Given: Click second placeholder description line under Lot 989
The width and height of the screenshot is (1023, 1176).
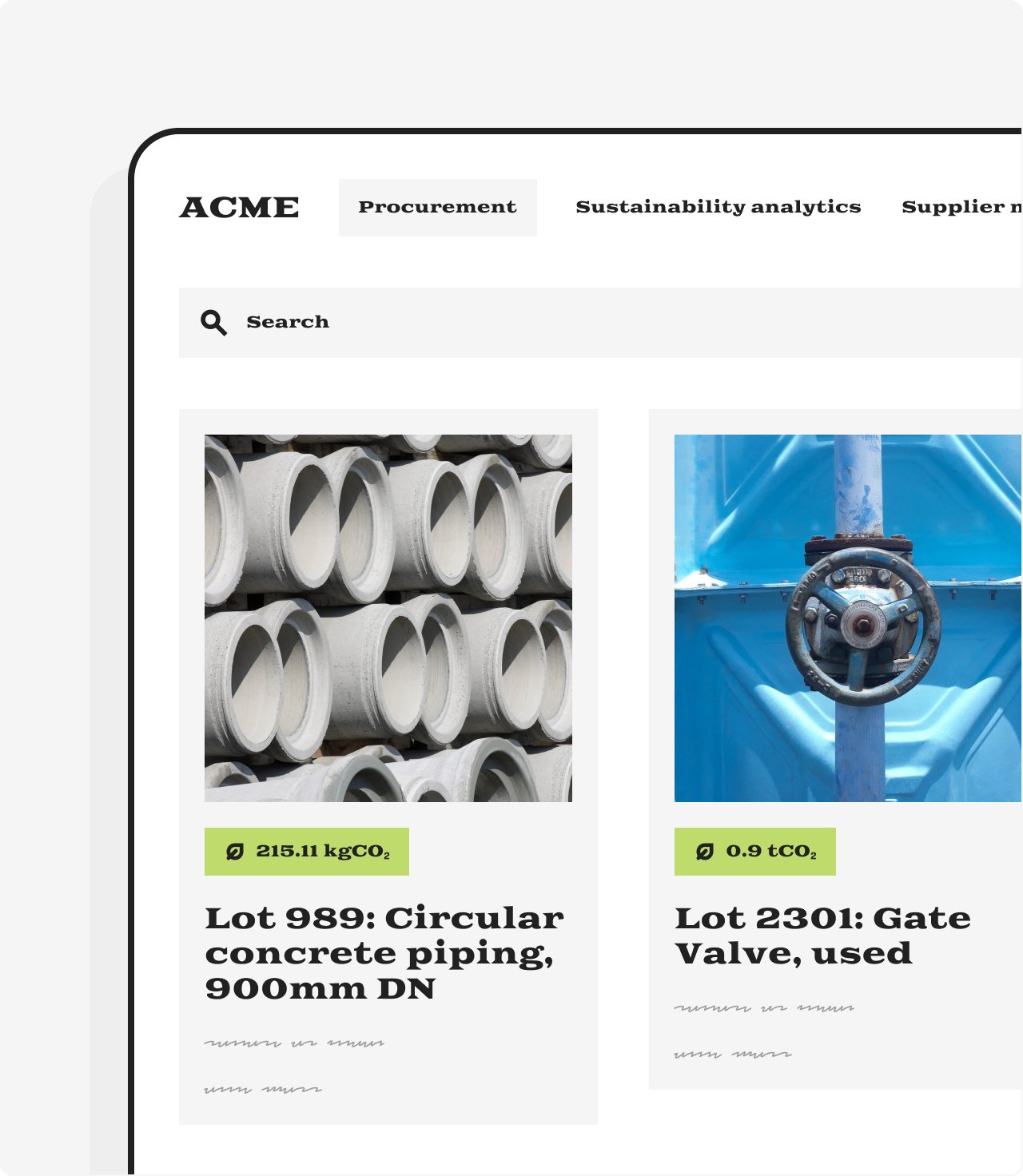Looking at the screenshot, I should click(x=263, y=1089).
